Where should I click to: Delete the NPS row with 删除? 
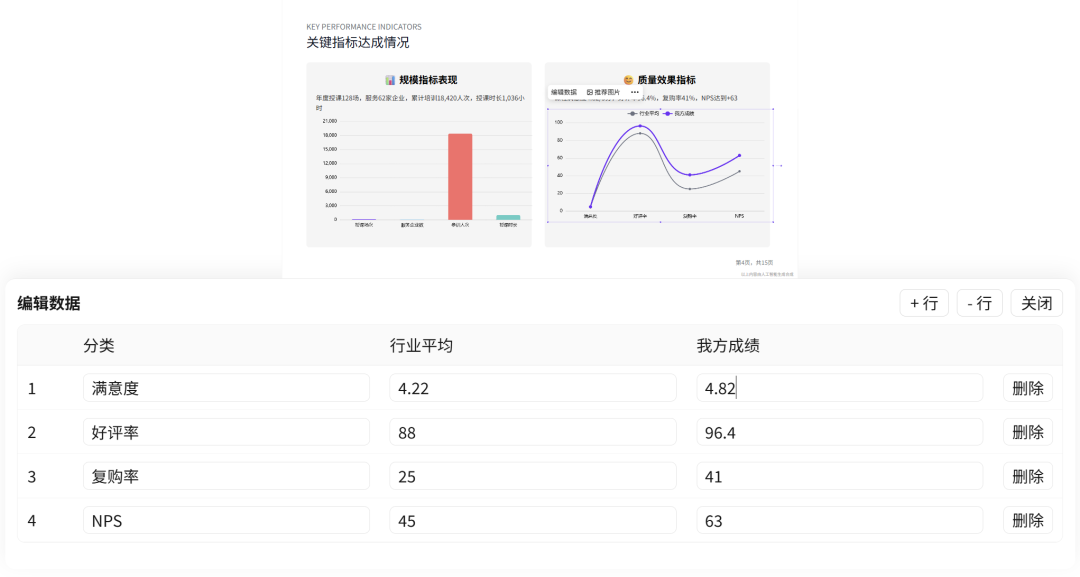click(1027, 520)
